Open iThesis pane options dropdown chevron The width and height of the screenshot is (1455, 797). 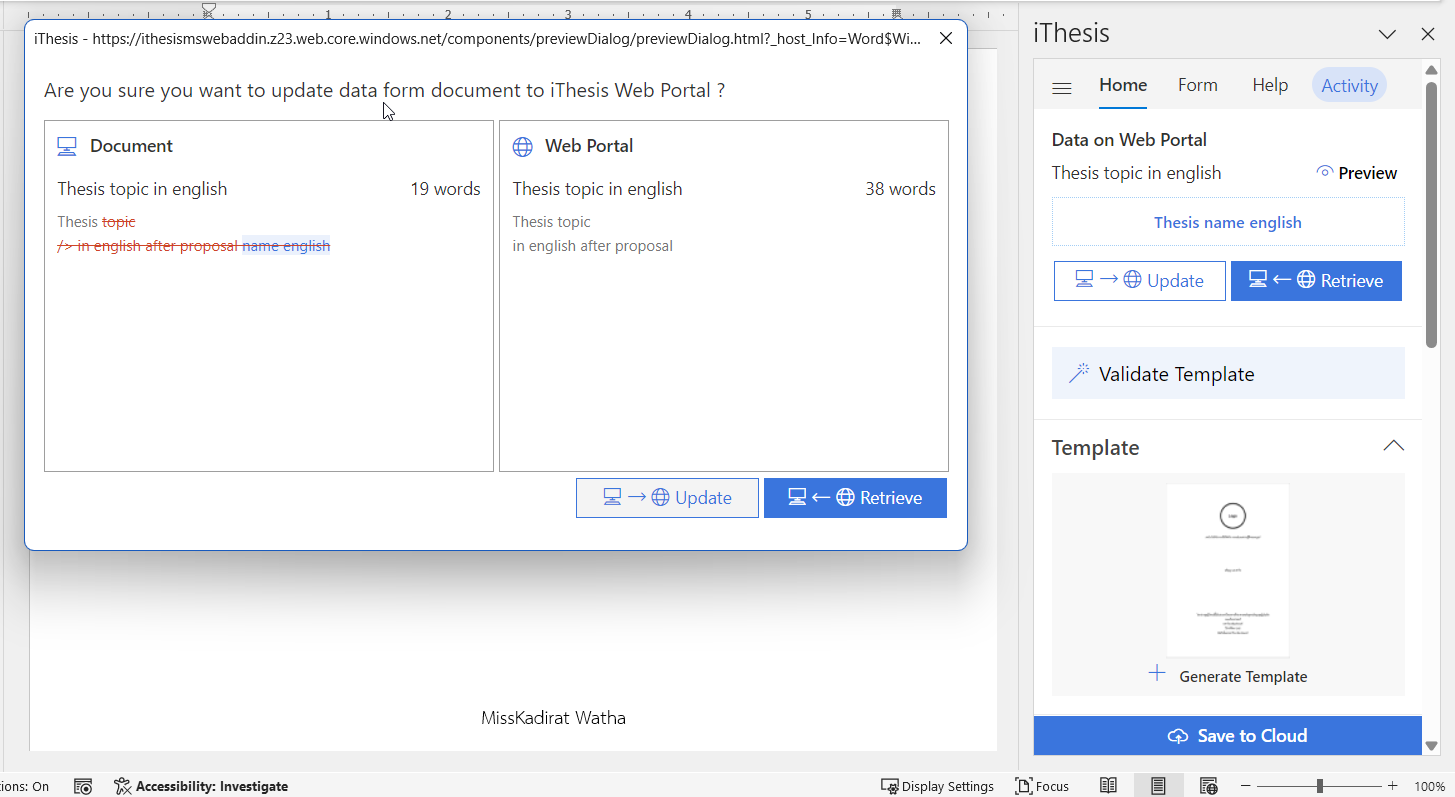(x=1387, y=34)
